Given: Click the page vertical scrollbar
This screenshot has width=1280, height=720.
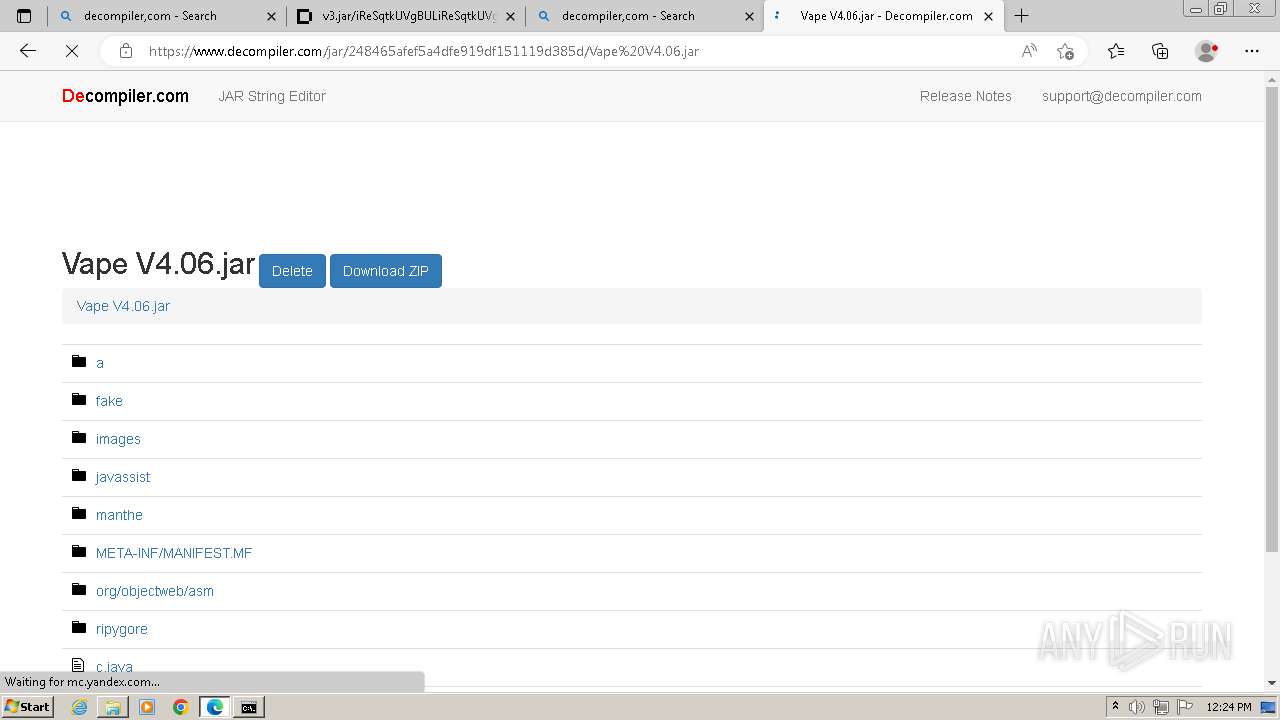Looking at the screenshot, I should click(x=1272, y=320).
